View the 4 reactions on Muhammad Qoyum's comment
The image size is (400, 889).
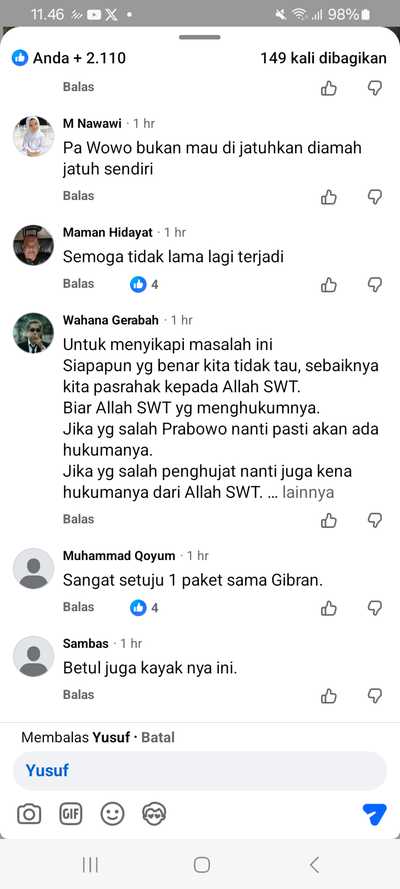tap(144, 608)
